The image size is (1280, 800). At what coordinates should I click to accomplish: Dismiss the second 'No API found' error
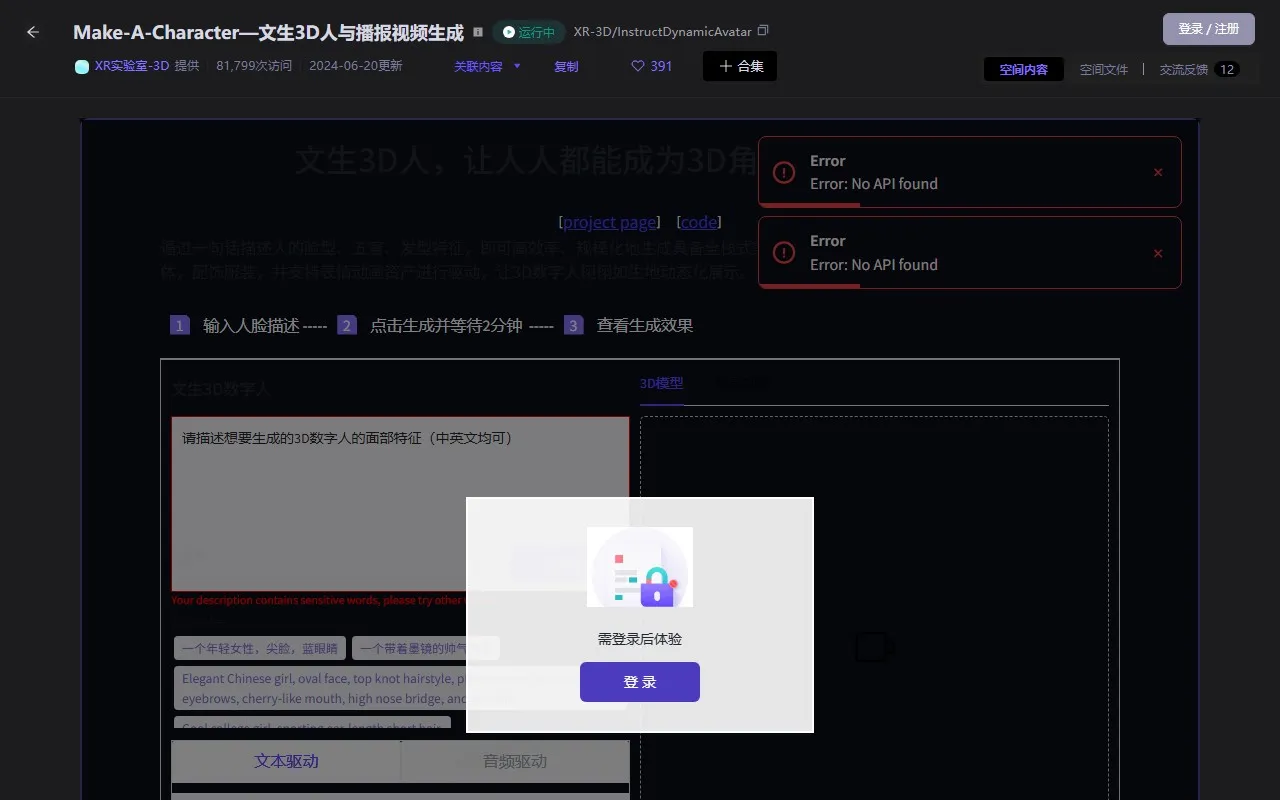coord(1157,253)
